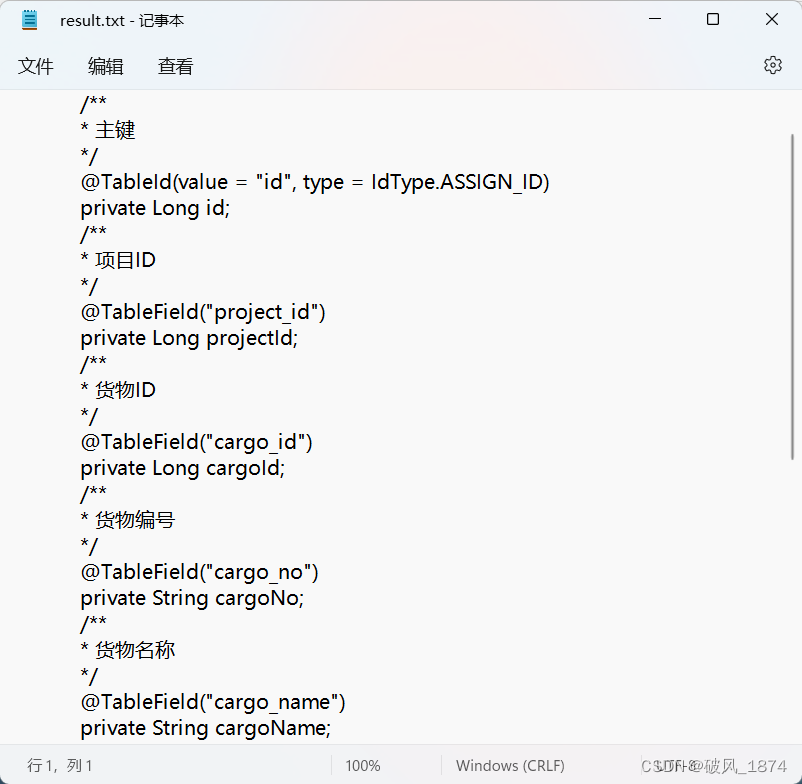Click the vertical scrollbar thumb

coord(792,297)
